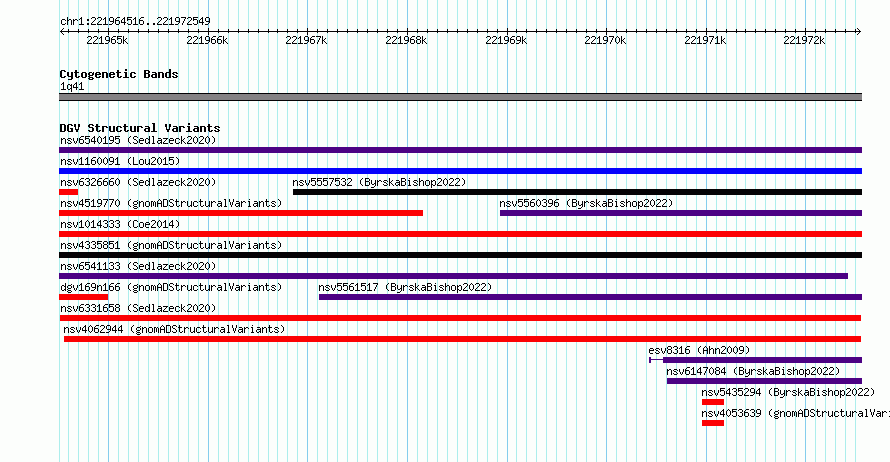Select the black nsv5557532 variant bar
The width and height of the screenshot is (890, 462).
(577, 192)
